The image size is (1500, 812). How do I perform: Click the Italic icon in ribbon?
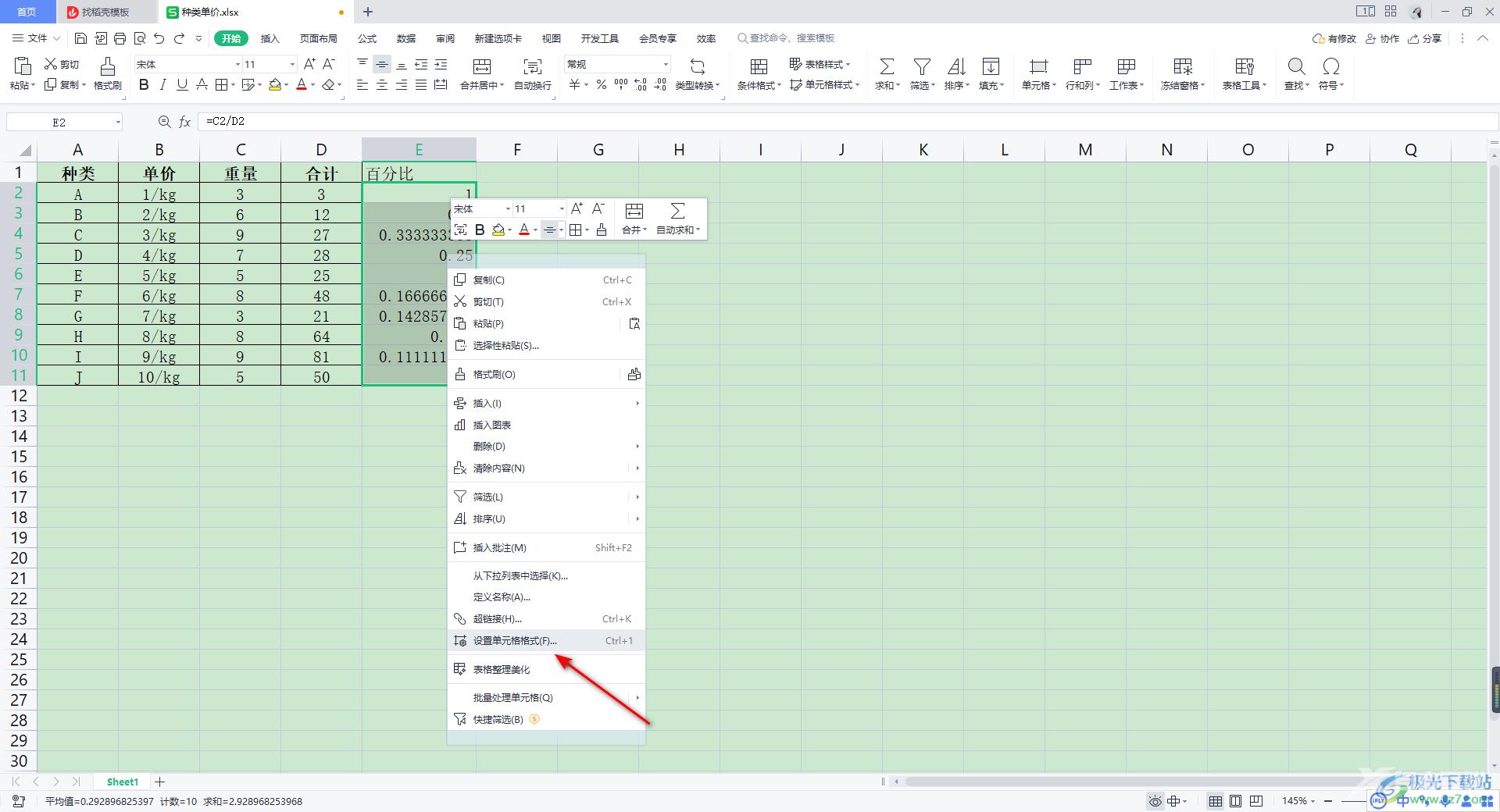point(162,85)
